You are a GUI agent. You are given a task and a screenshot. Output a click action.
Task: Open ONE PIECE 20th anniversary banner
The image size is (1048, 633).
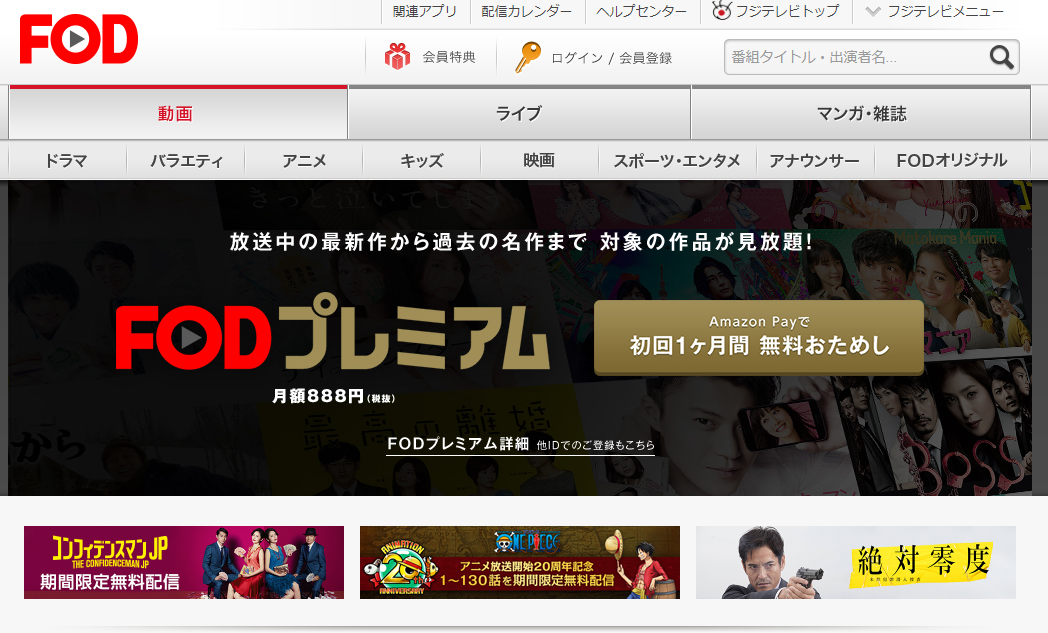coord(520,562)
